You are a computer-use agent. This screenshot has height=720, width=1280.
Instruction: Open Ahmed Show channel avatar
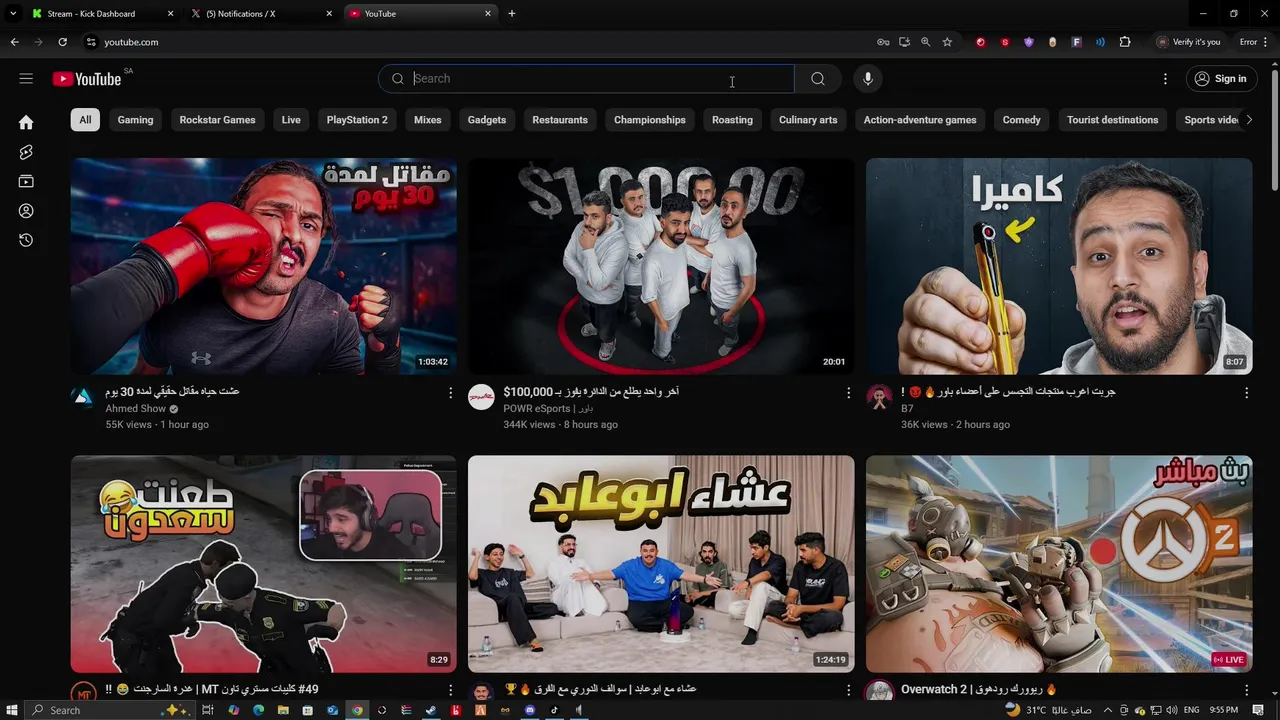83,397
